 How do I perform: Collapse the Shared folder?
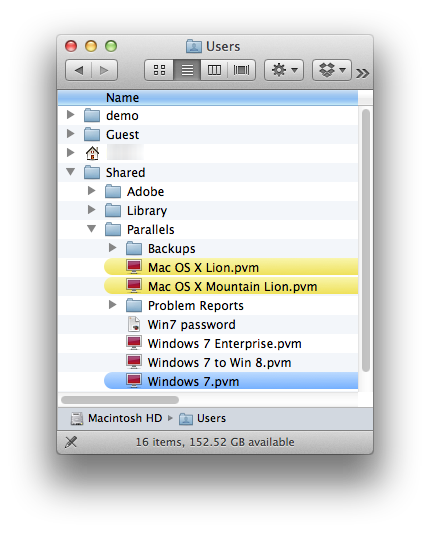[71, 172]
